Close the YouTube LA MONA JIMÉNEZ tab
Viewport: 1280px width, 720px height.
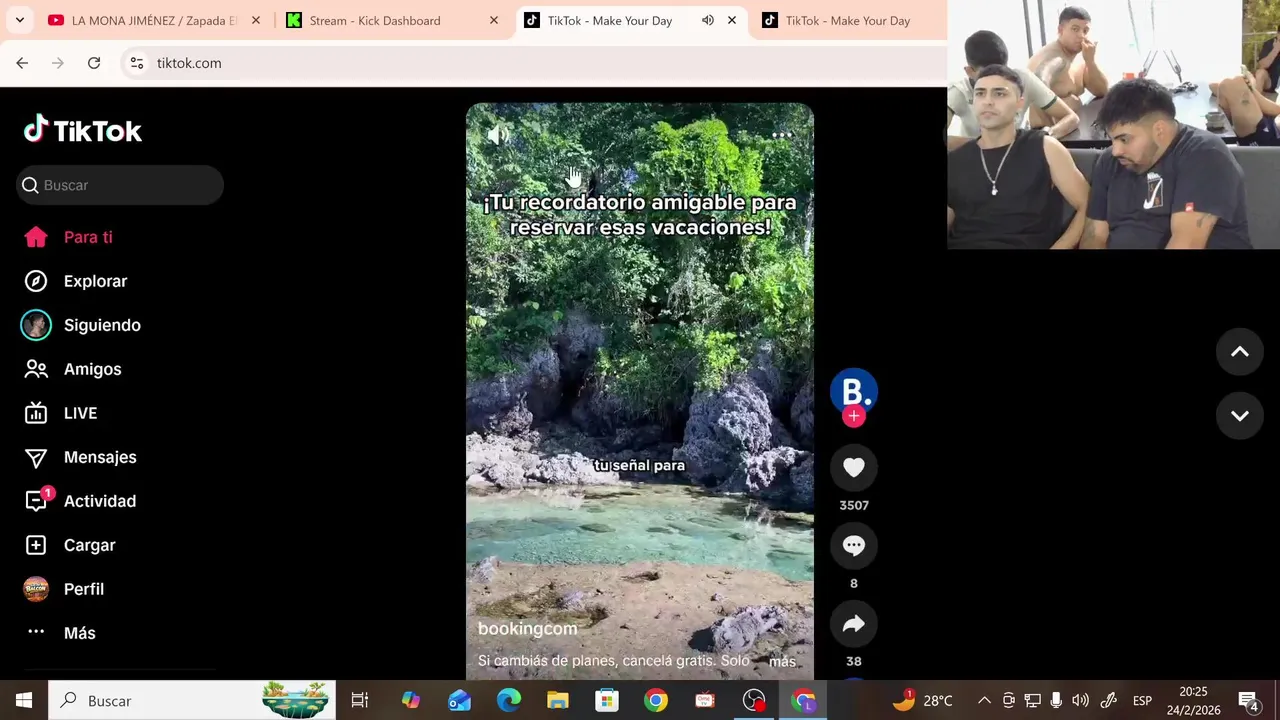click(255, 20)
